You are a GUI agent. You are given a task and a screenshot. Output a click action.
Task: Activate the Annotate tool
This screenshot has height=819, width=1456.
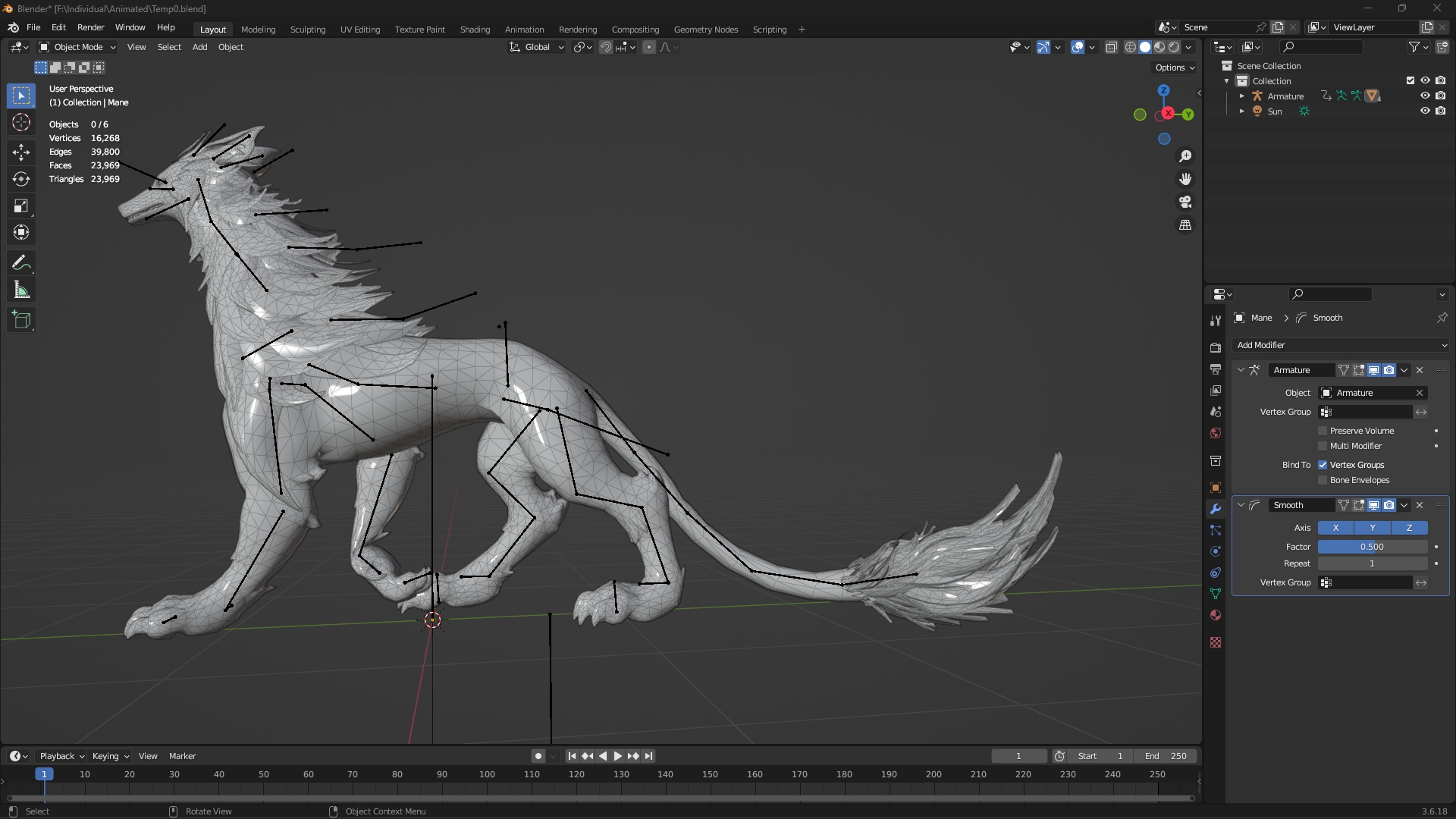click(21, 263)
